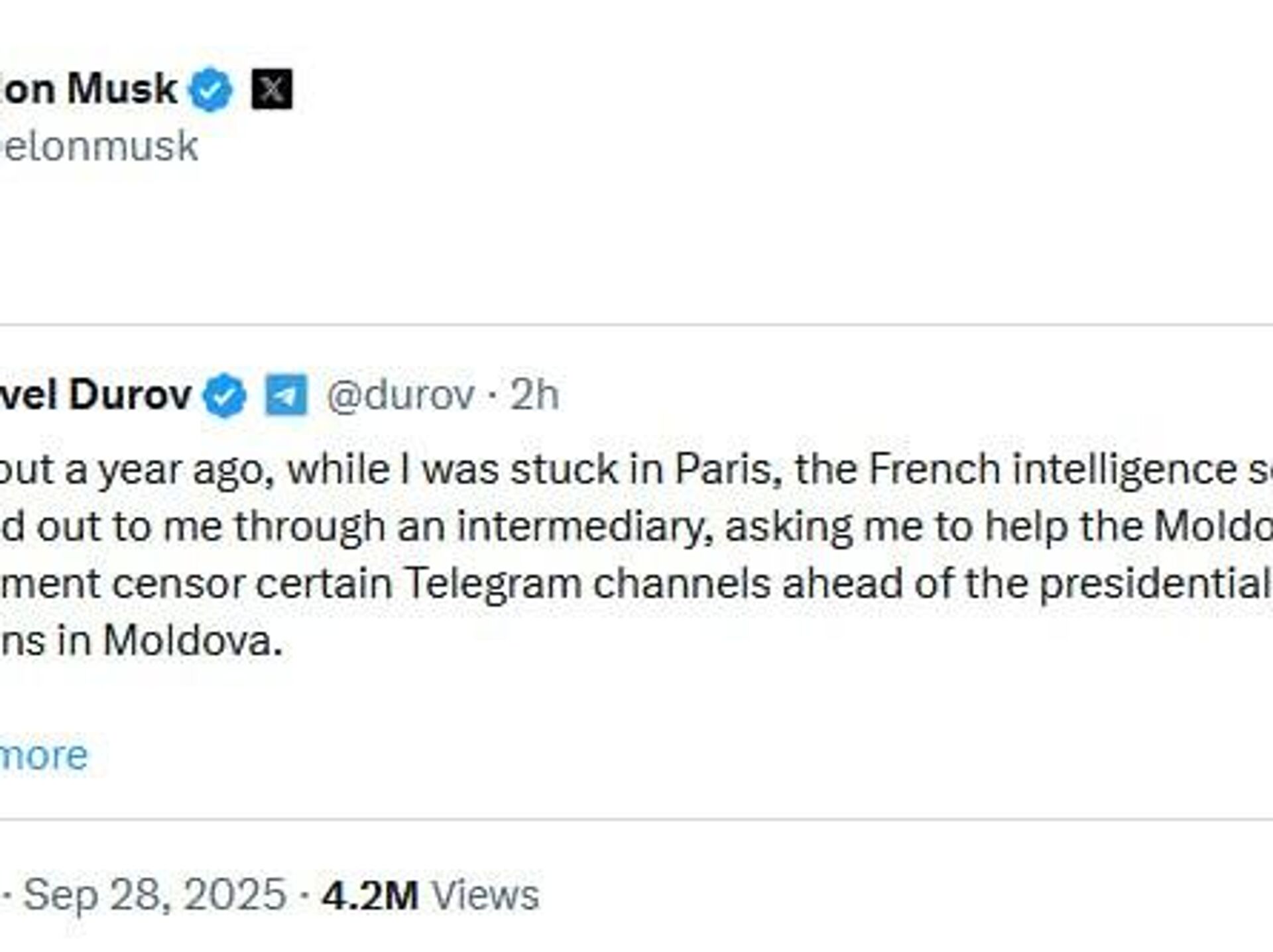Click the Sep 28, 2025 post date
Viewport: 1273px width, 952px height.
tap(154, 895)
